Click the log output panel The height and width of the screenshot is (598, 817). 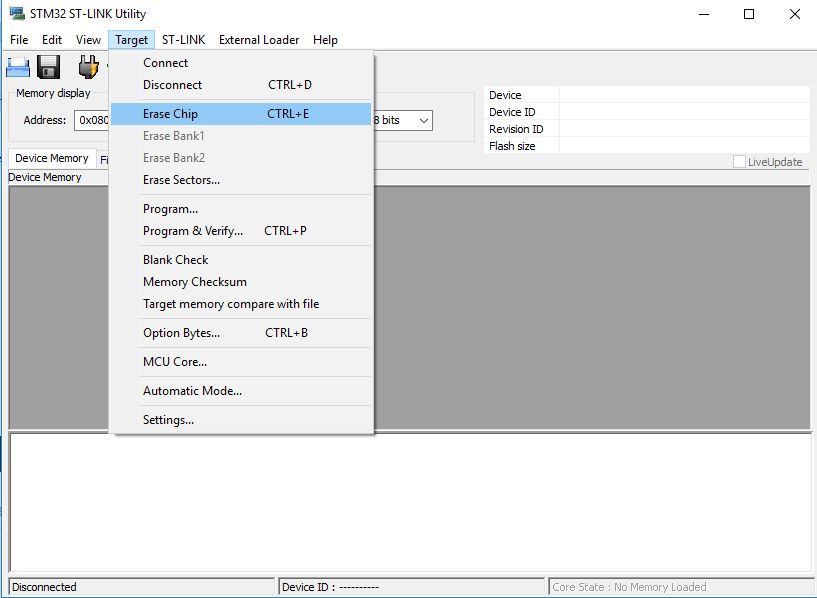pyautogui.click(x=411, y=502)
